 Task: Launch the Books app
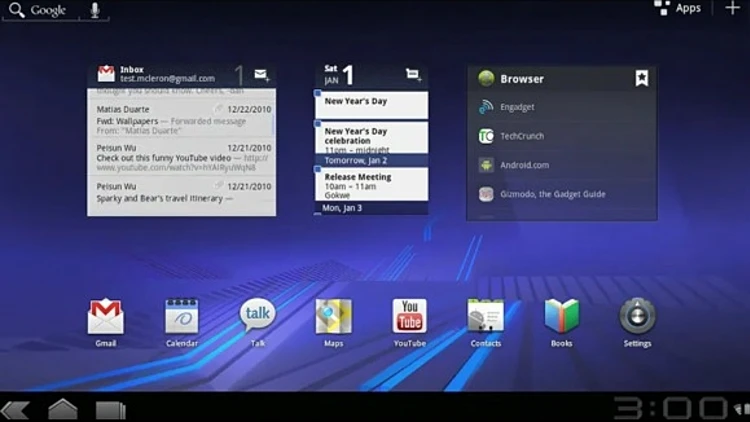(561, 317)
